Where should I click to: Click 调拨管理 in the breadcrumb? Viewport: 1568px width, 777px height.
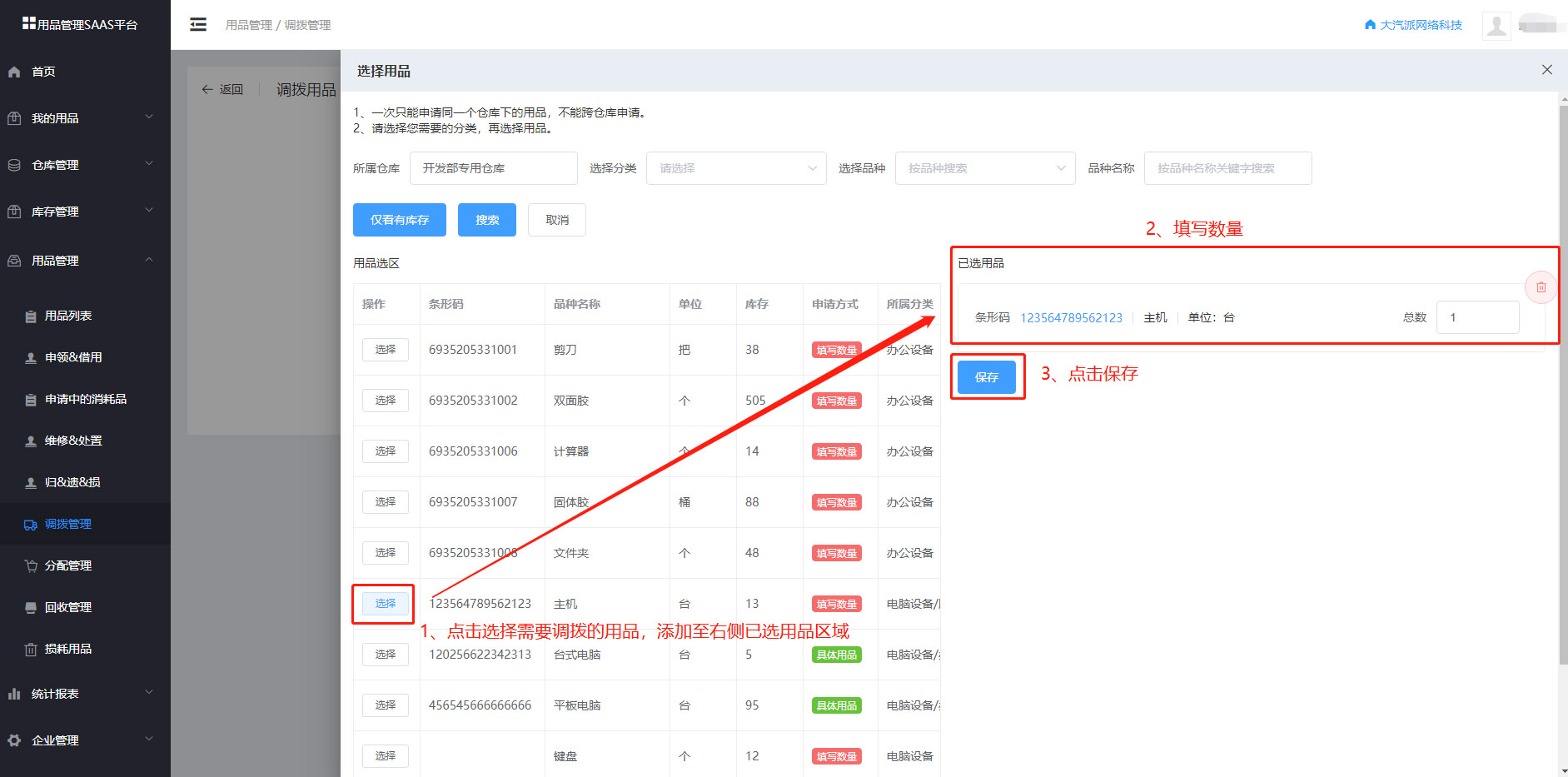pyautogui.click(x=307, y=25)
